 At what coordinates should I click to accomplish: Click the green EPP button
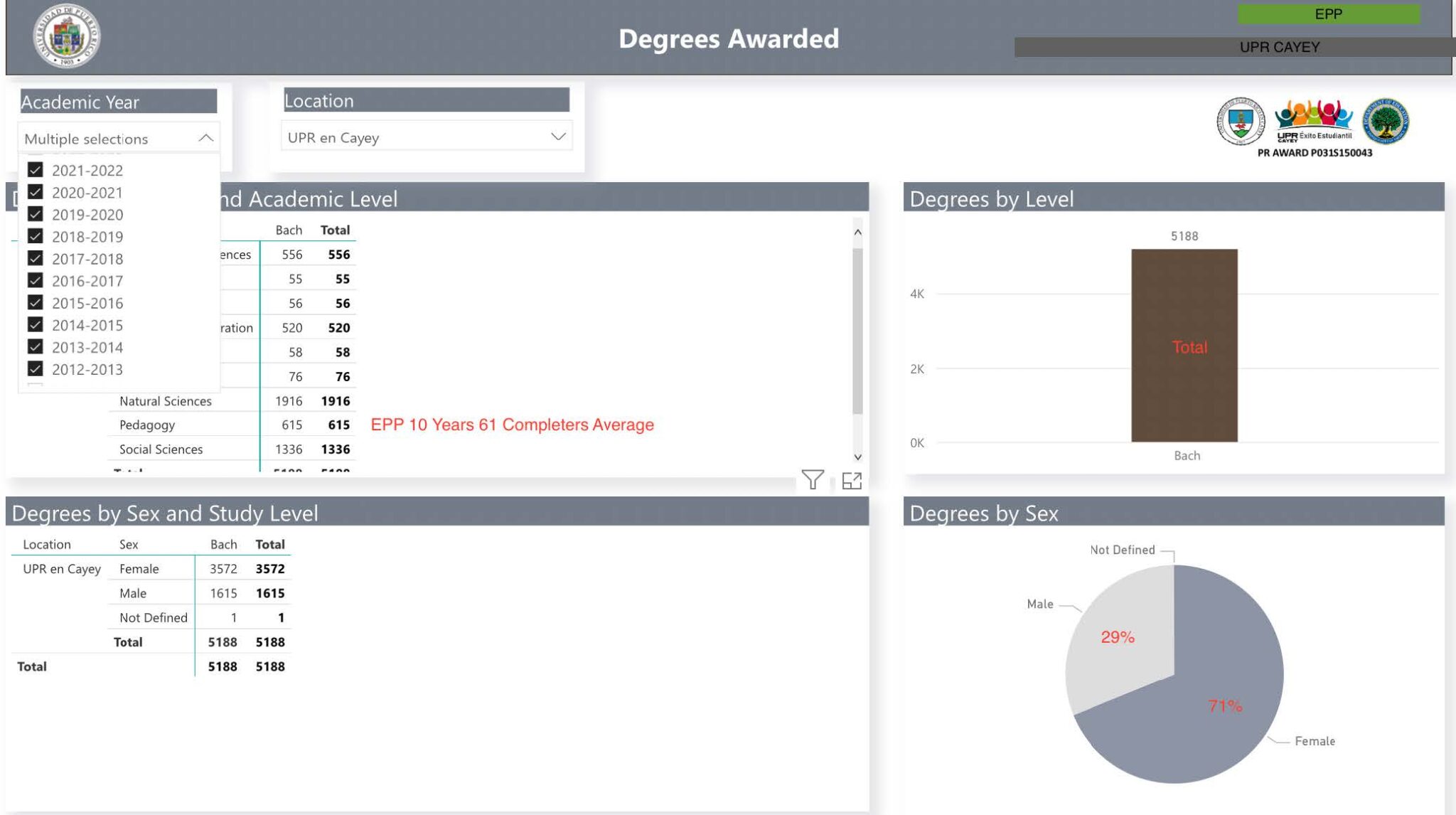(x=1328, y=14)
